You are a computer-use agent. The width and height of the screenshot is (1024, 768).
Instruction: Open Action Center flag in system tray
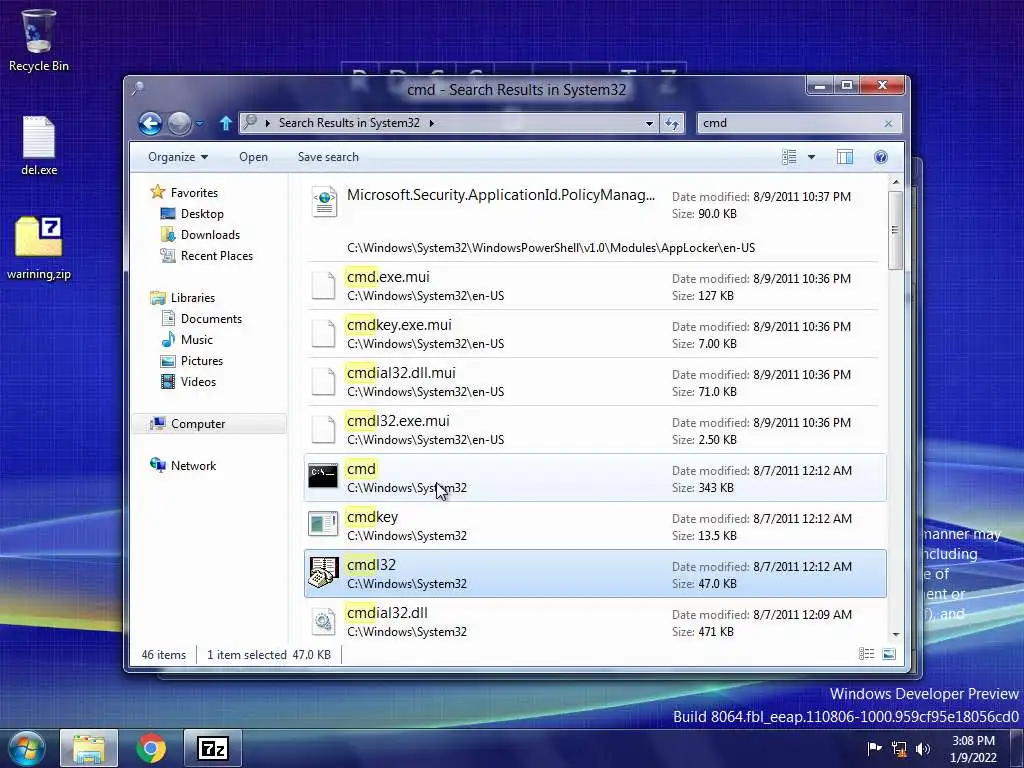[874, 748]
